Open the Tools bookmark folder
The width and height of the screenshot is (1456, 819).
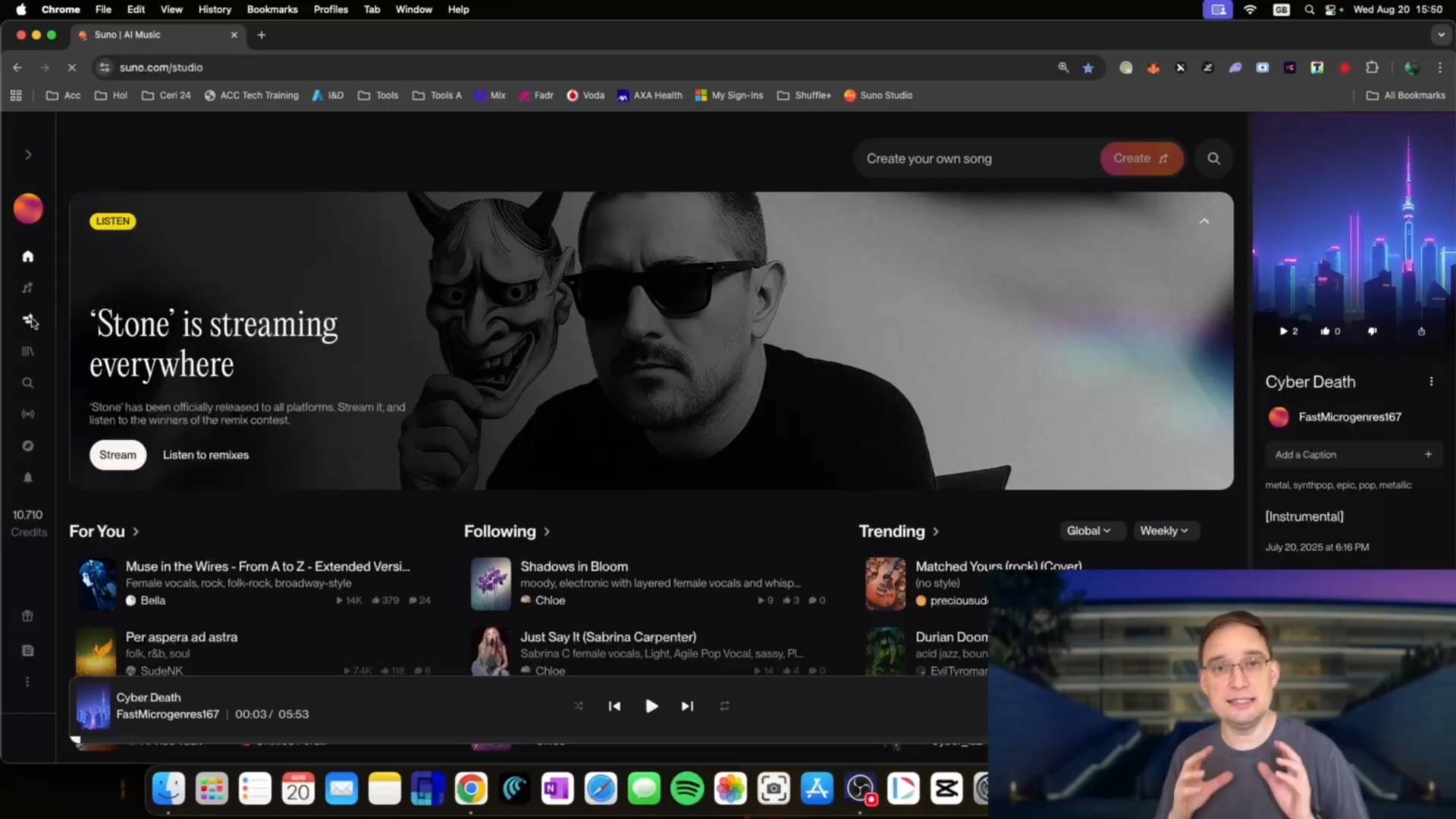coord(378,96)
